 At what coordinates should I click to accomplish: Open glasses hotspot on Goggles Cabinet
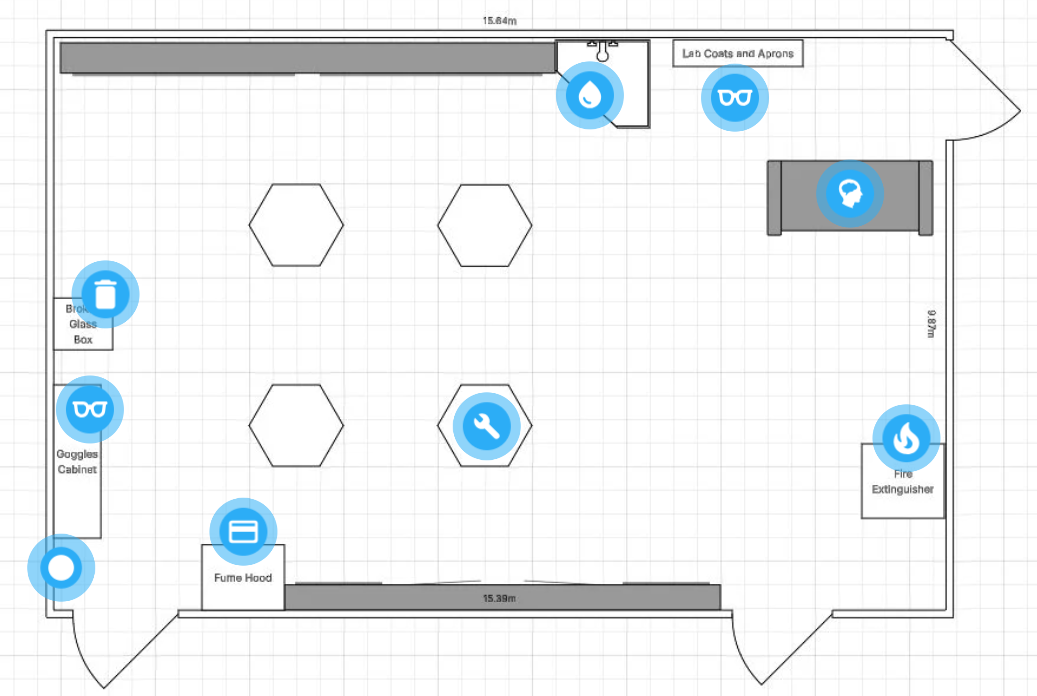click(90, 409)
